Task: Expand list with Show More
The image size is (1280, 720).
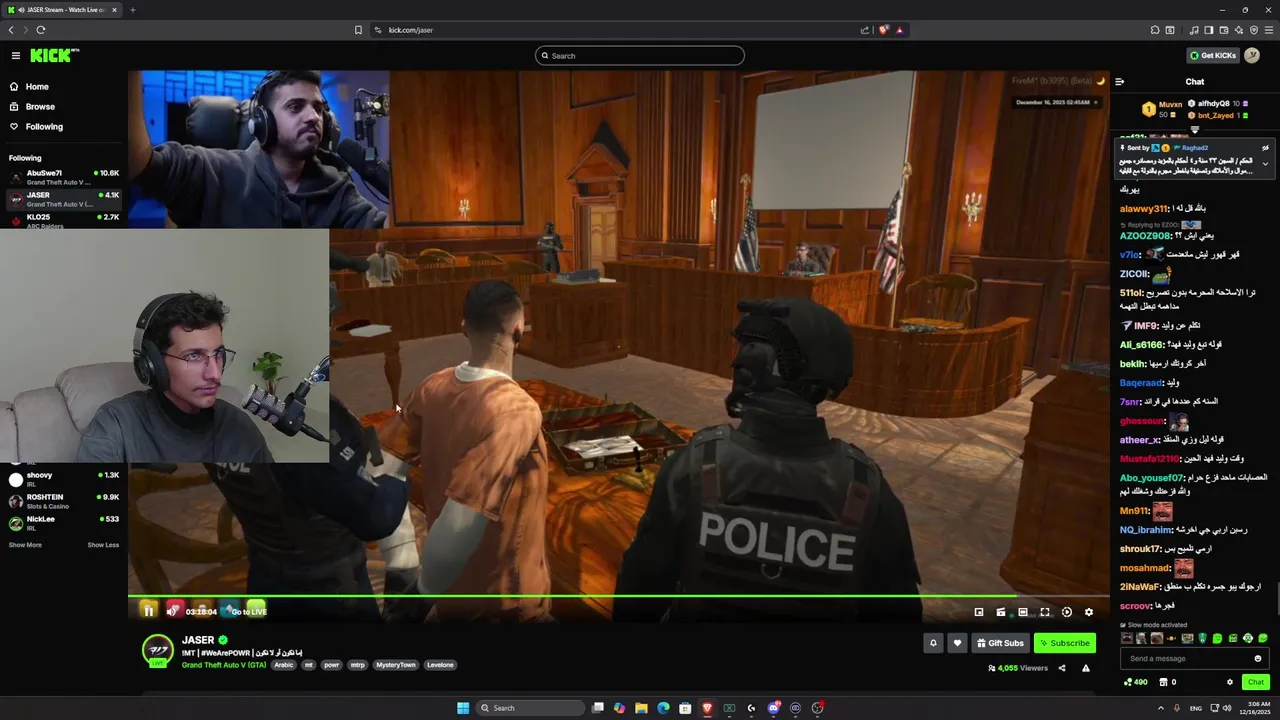Action: pos(25,545)
